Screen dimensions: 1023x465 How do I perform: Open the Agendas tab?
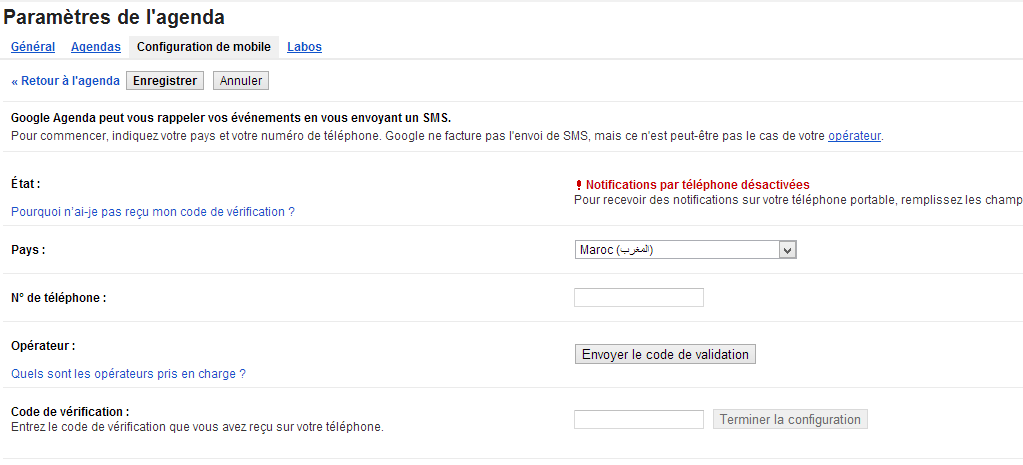[96, 47]
